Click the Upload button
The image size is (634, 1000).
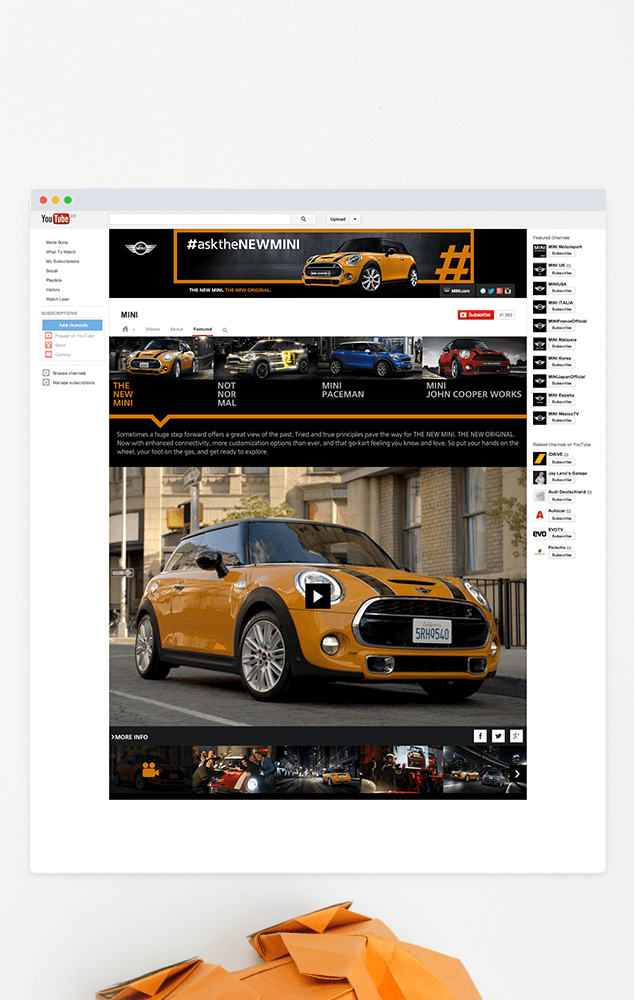click(338, 219)
